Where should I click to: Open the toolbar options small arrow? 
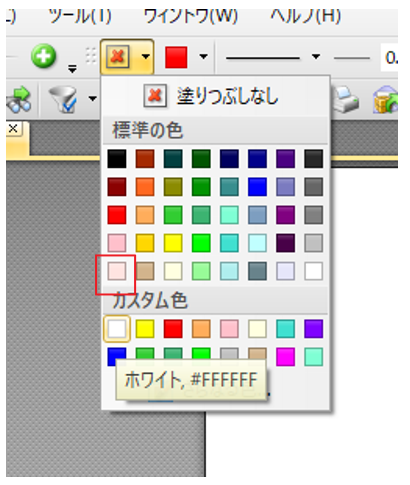pos(72,69)
